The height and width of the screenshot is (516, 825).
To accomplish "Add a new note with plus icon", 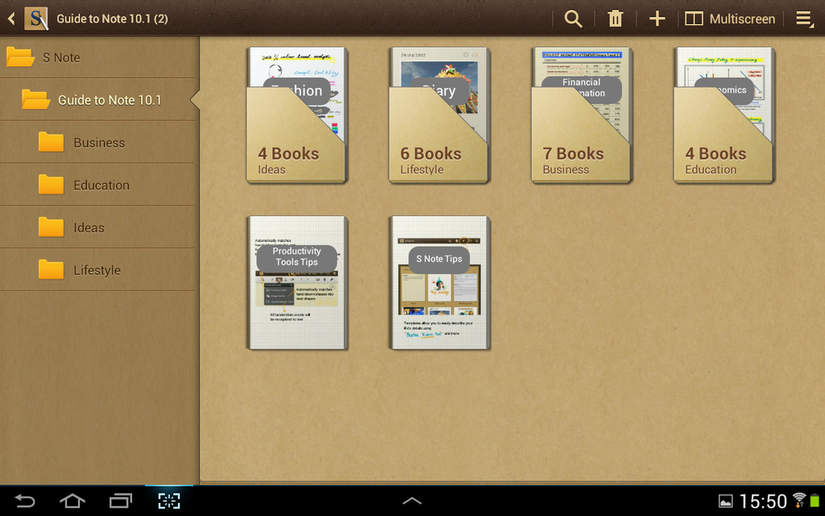I will pyautogui.click(x=657, y=19).
